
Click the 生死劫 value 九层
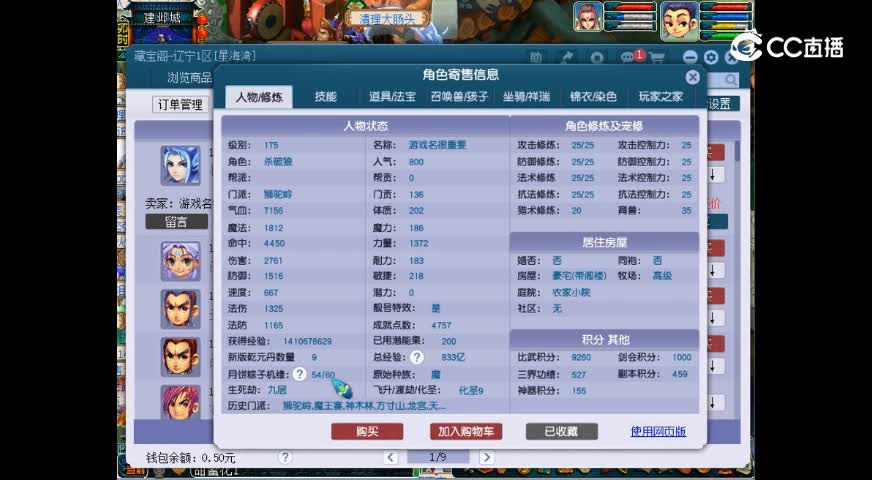(x=277, y=390)
